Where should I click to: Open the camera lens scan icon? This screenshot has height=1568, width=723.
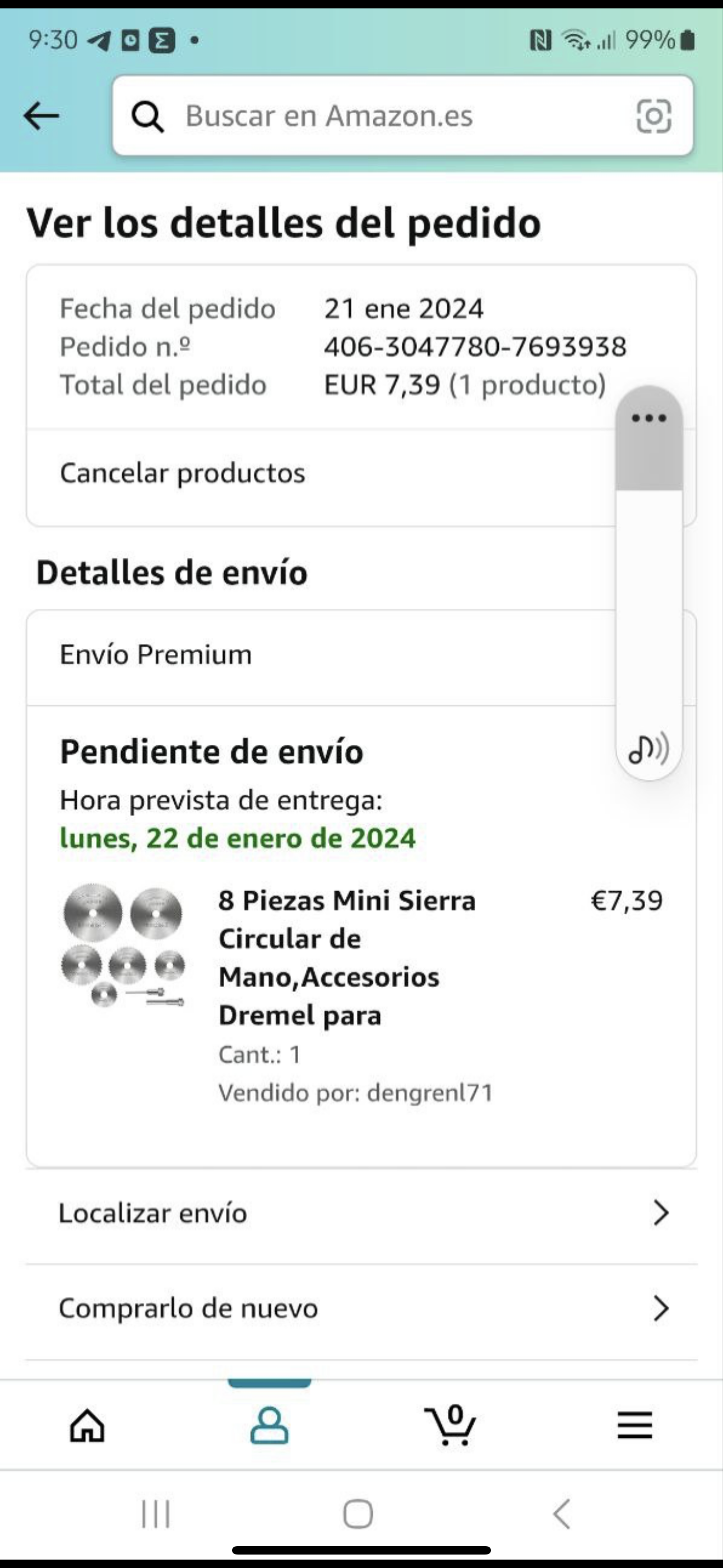click(x=654, y=116)
